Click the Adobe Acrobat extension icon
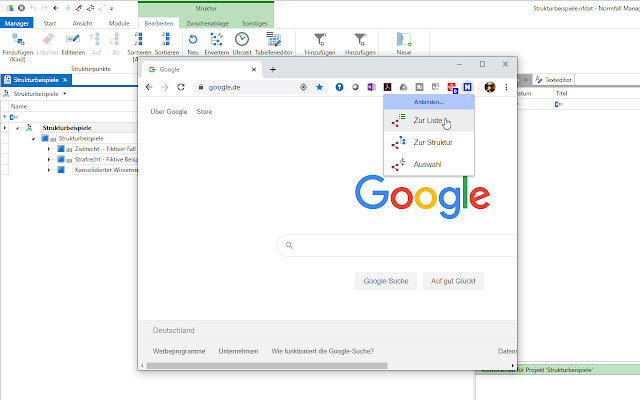 (x=387, y=87)
